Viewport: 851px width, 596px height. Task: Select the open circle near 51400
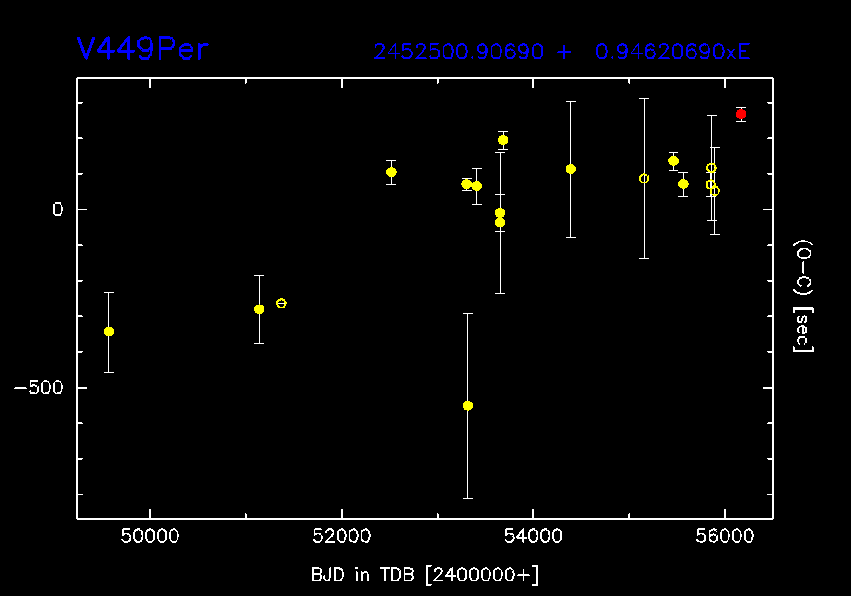[281, 303]
